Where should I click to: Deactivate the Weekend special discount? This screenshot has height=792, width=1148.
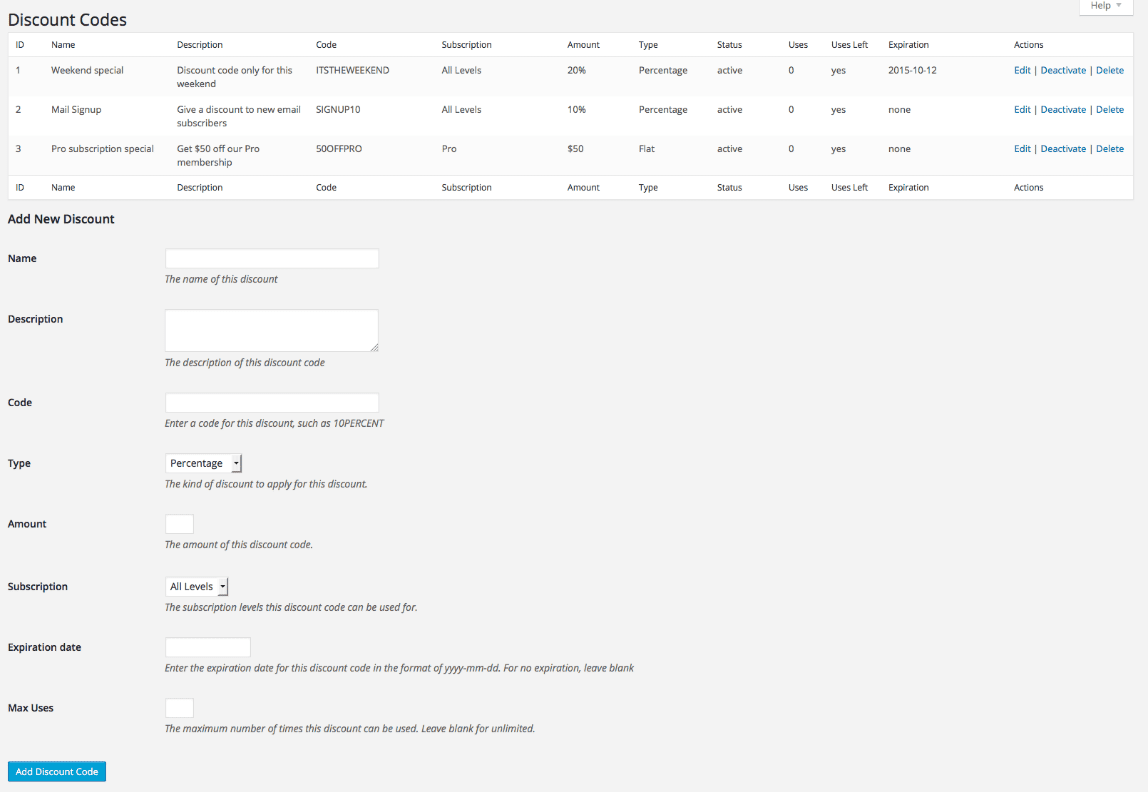tap(1063, 70)
